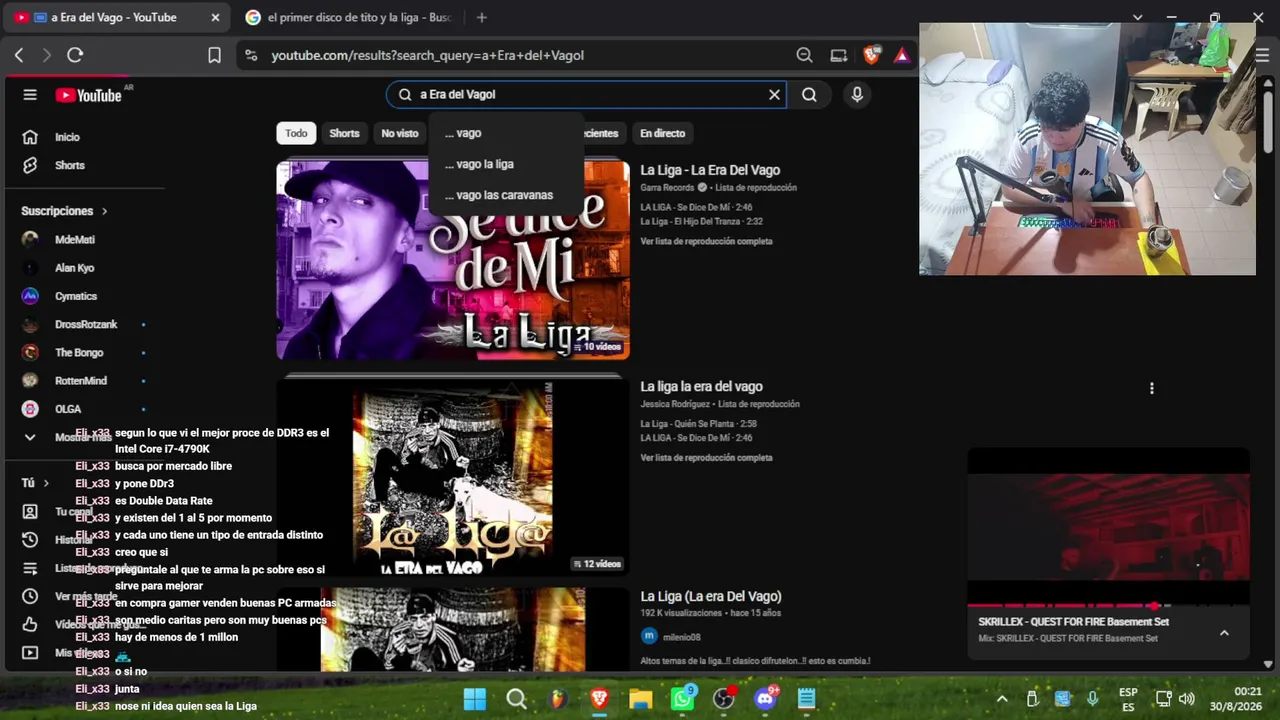This screenshot has height=720, width=1280.
Task: Open the Se dice de Mi playlist thumbnail
Action: [453, 260]
